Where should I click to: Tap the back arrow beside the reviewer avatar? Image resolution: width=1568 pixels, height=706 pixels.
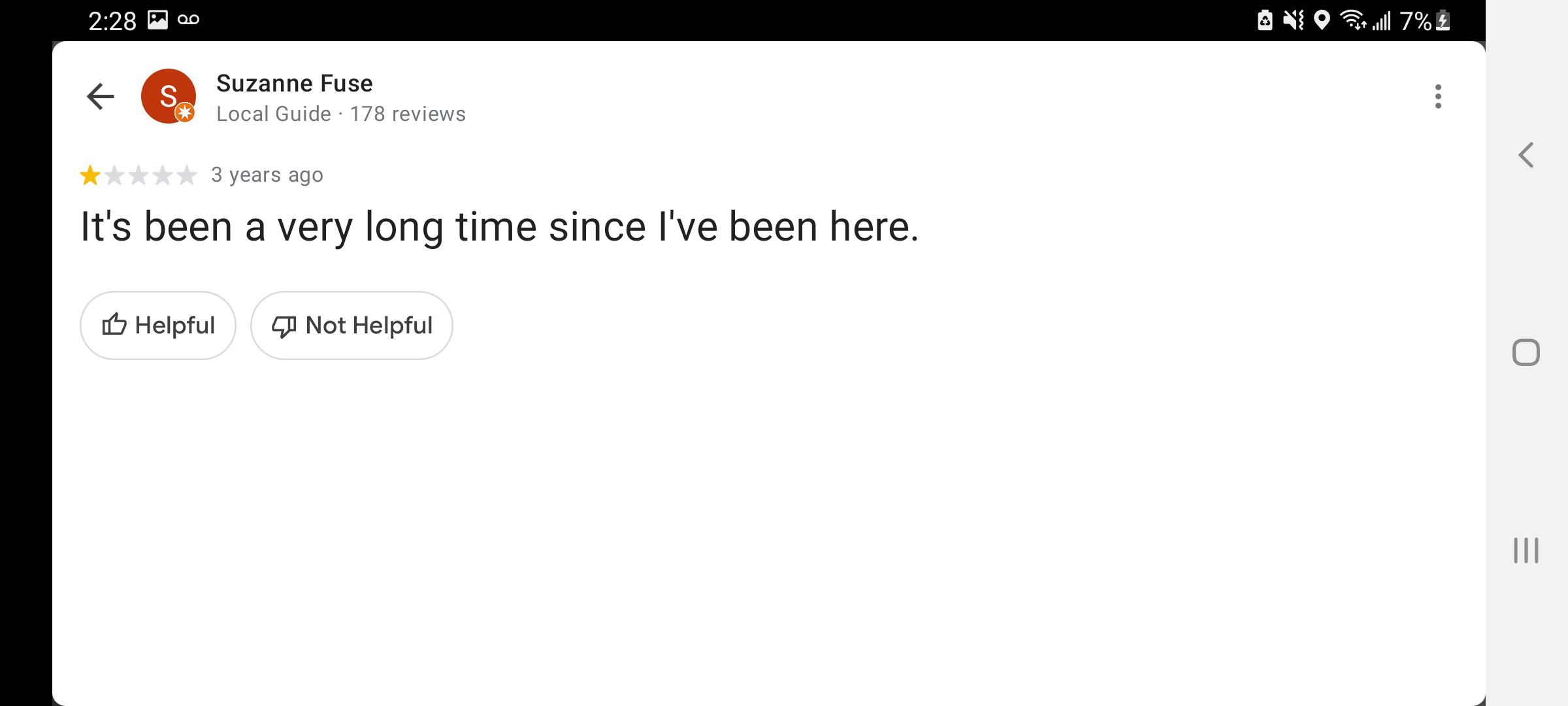pyautogui.click(x=101, y=97)
